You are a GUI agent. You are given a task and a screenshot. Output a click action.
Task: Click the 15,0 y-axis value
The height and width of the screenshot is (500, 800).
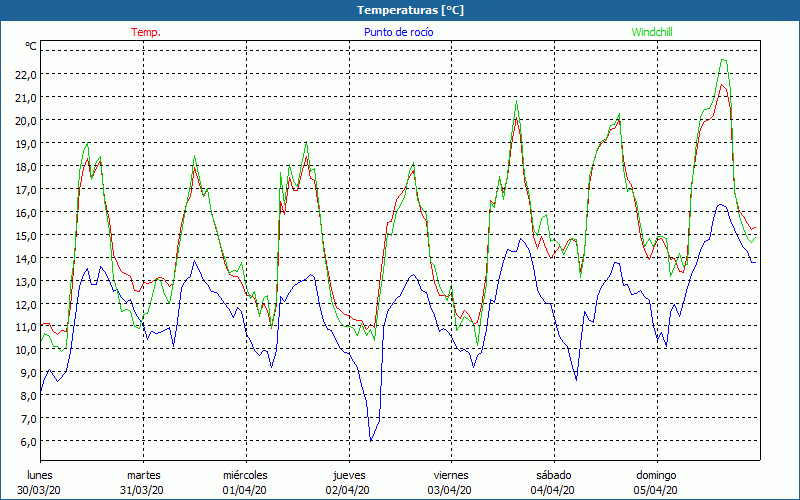coord(27,235)
